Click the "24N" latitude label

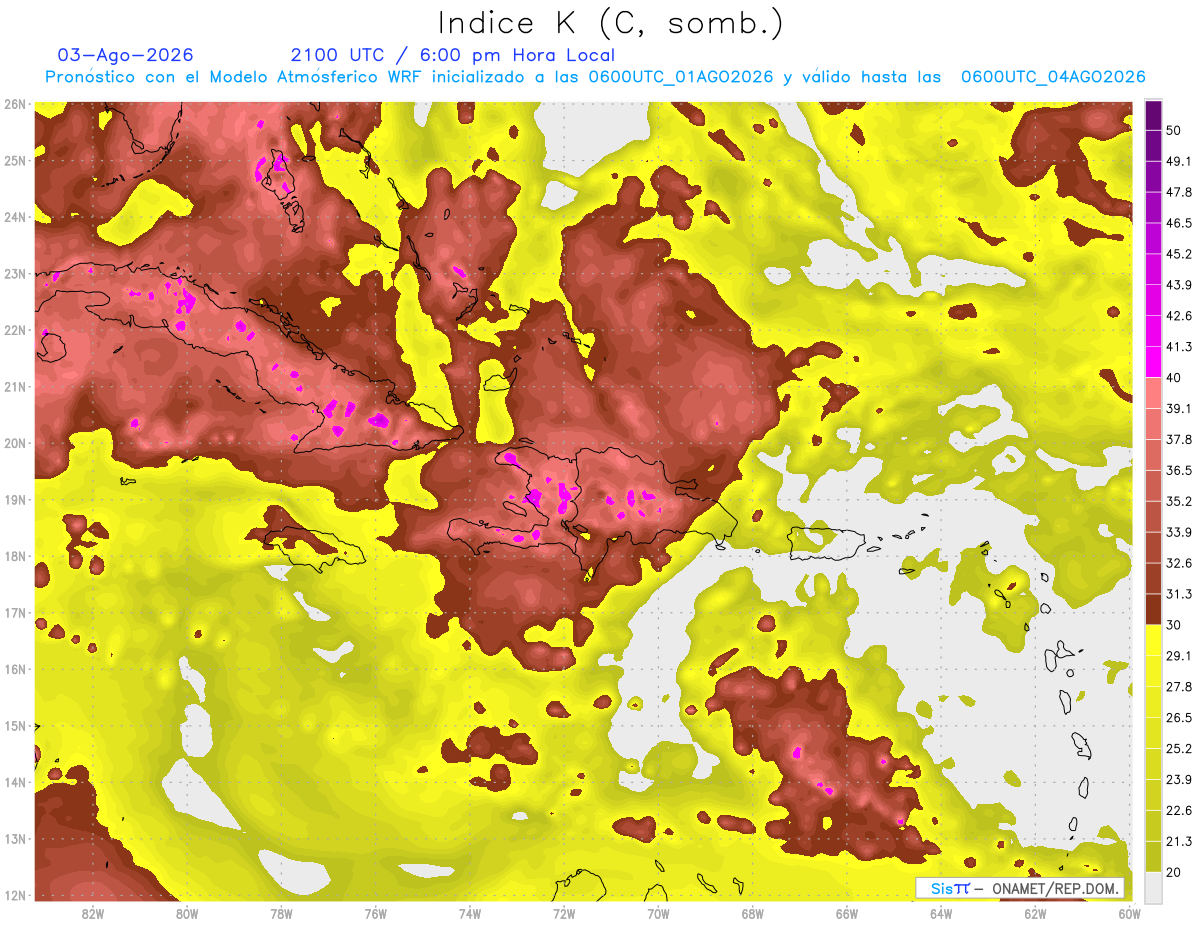tap(14, 217)
